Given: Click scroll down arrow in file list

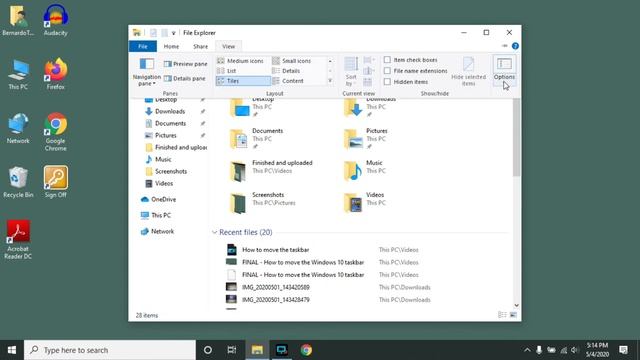Looking at the screenshot, I should click(516, 305).
